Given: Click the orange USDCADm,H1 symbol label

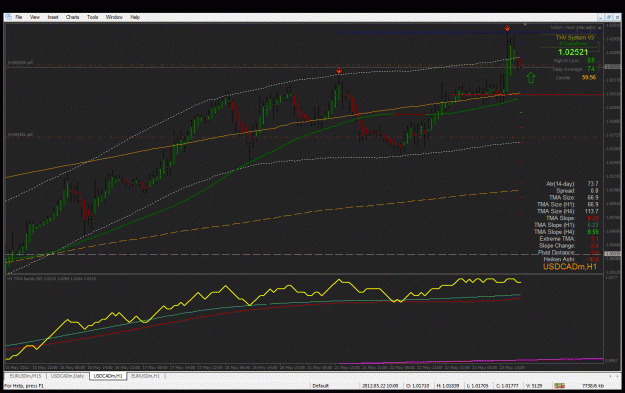Looking at the screenshot, I should [x=570, y=267].
